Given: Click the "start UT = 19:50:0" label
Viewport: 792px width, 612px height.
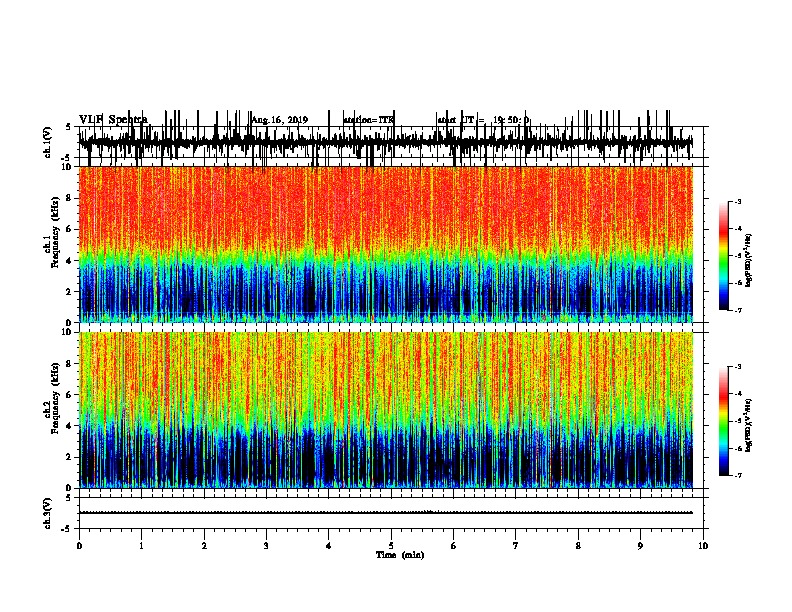Looking at the screenshot, I should click(x=483, y=120).
